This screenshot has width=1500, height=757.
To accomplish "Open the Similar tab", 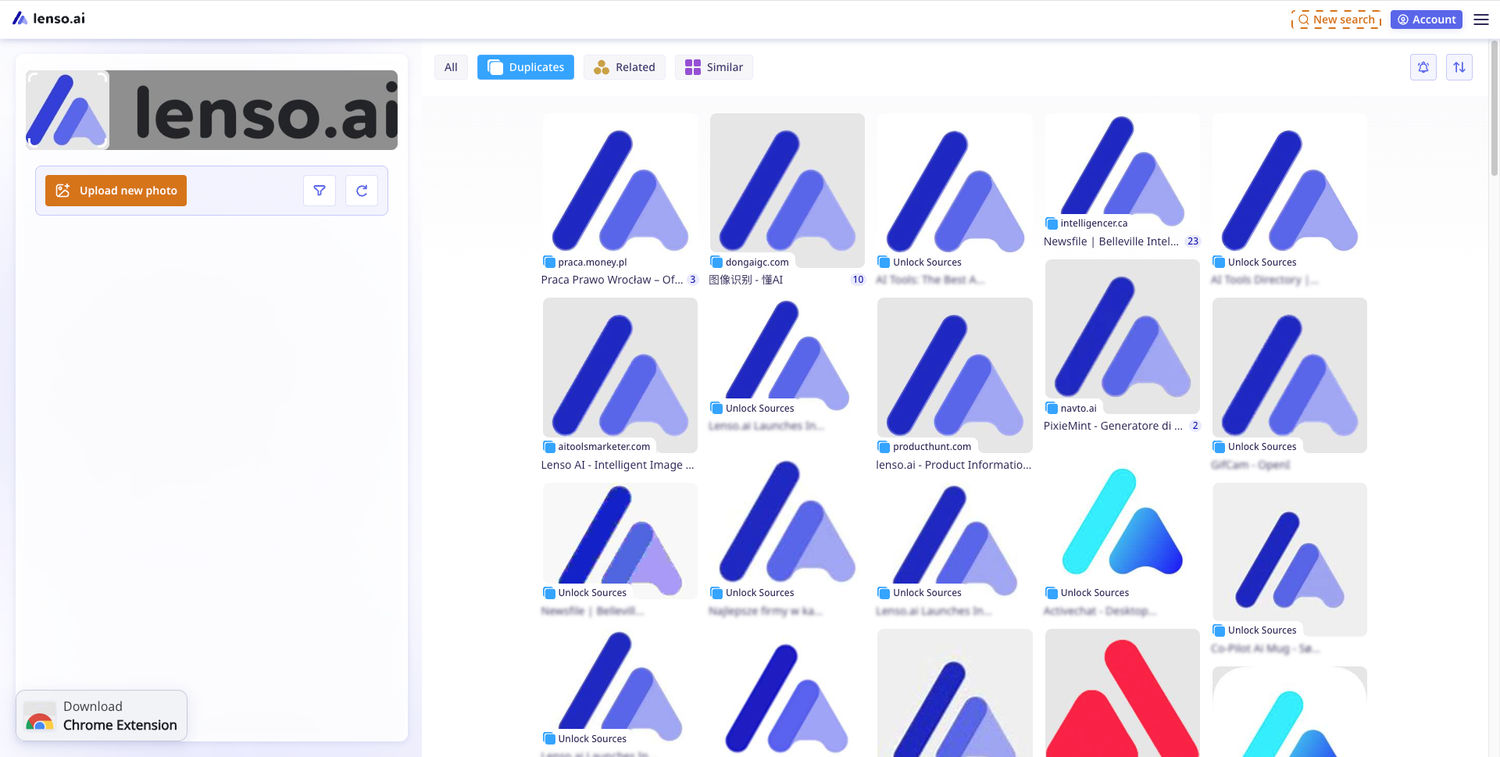I will [x=713, y=67].
